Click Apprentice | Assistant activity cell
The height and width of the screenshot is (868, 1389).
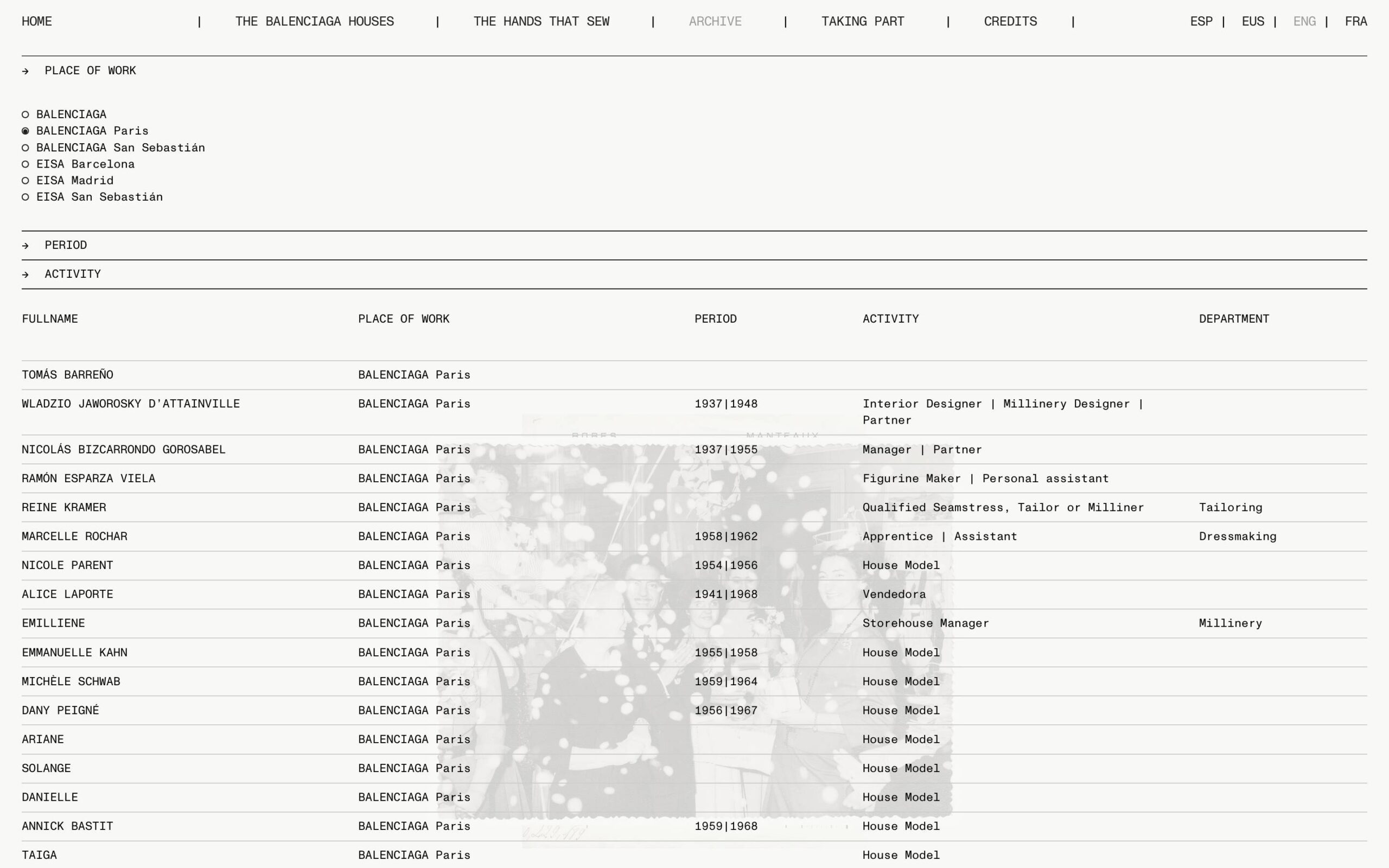pos(940,537)
